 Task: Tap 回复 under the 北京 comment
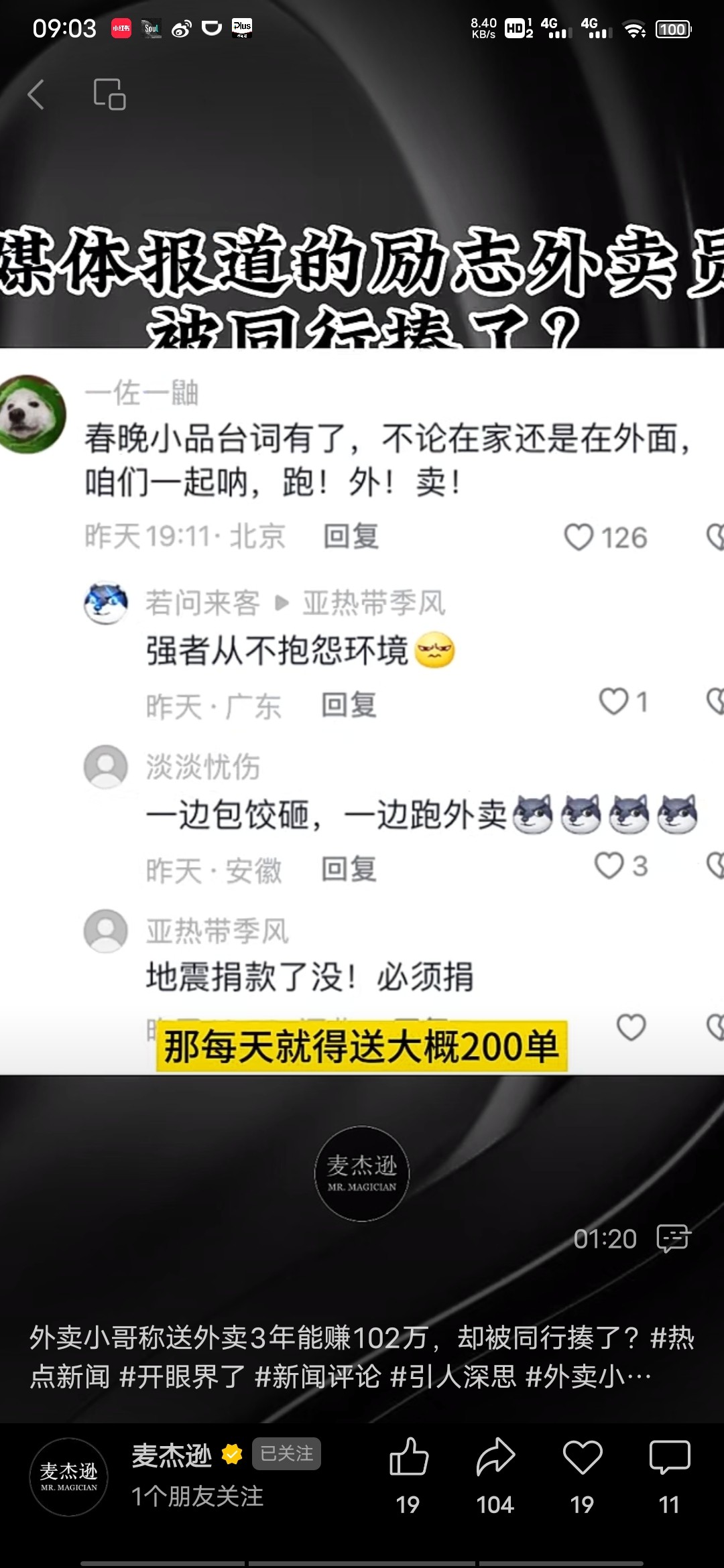[x=351, y=537]
